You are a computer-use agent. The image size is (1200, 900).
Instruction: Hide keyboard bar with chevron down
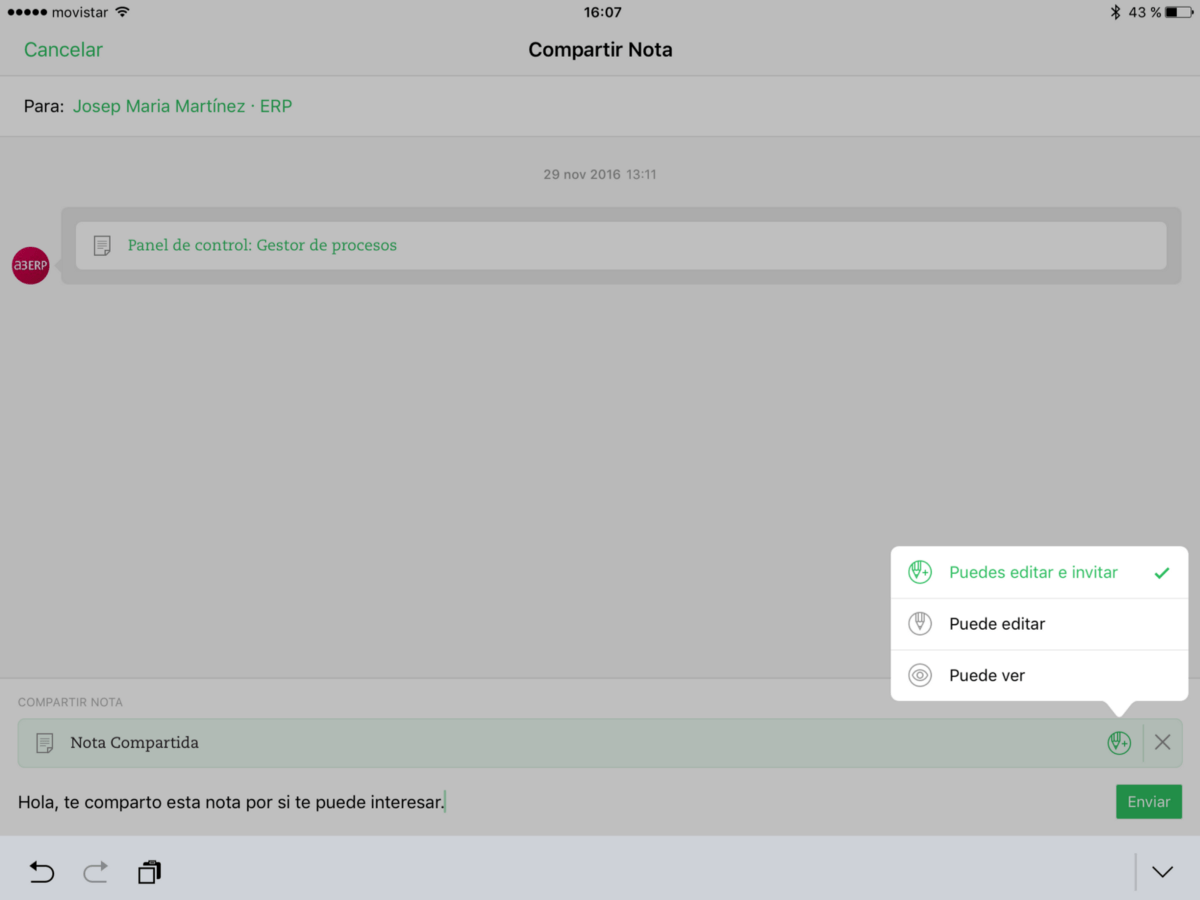tap(1162, 872)
